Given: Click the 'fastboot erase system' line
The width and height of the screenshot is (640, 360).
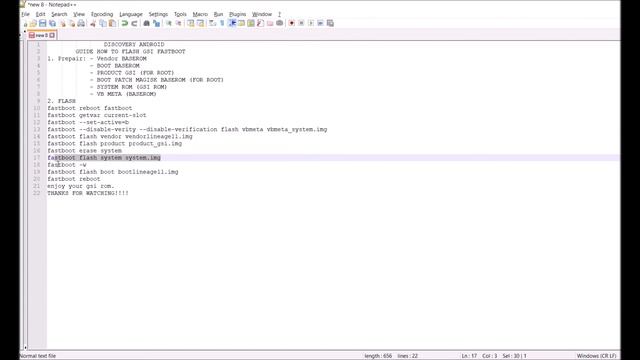Looking at the screenshot, I should click(x=84, y=151).
